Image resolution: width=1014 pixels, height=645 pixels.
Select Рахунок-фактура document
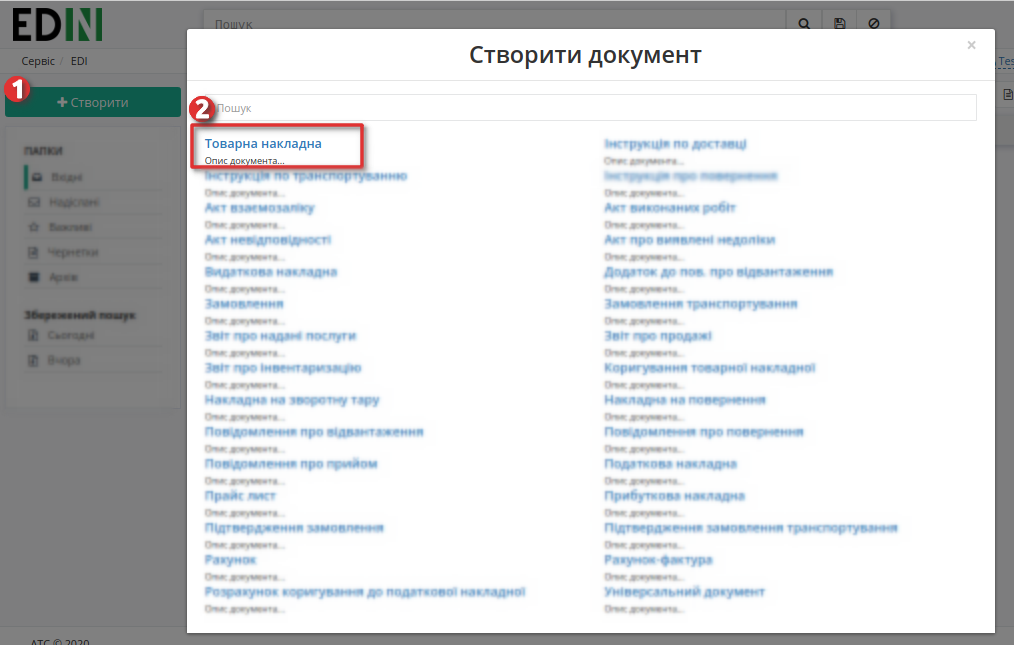[658, 560]
